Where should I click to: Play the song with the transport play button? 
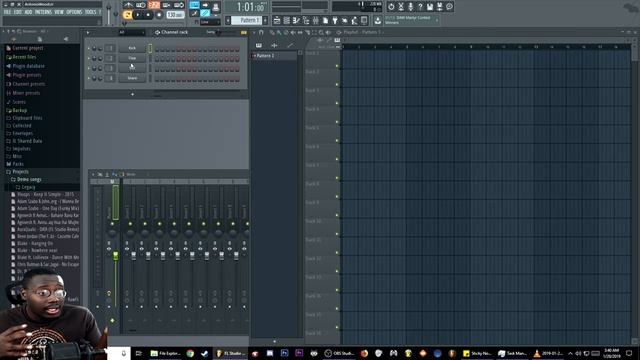pos(138,15)
